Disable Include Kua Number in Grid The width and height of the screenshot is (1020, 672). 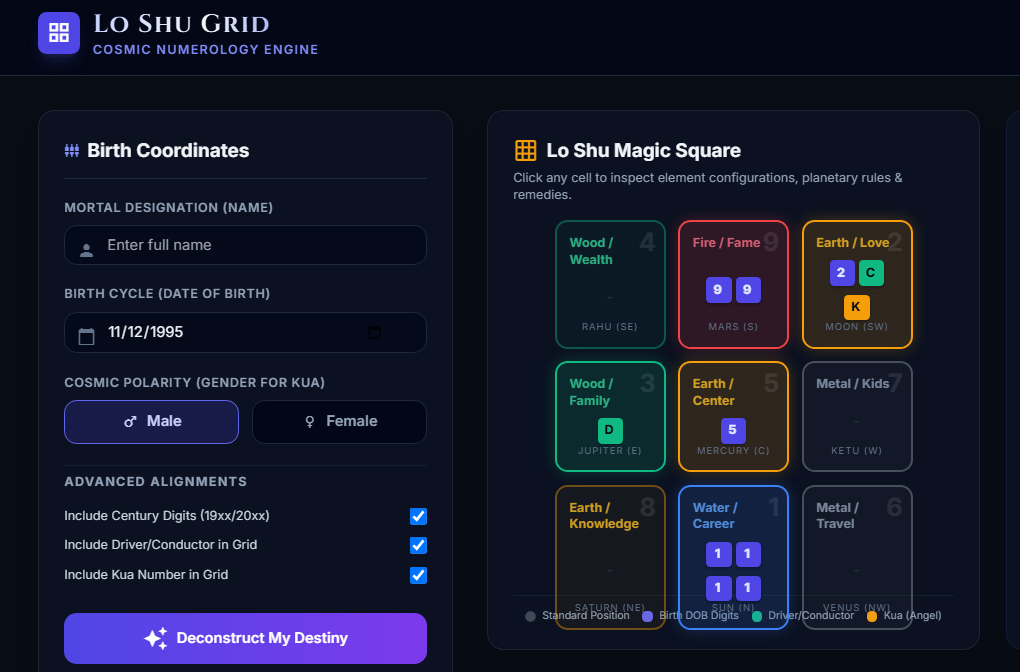(418, 575)
